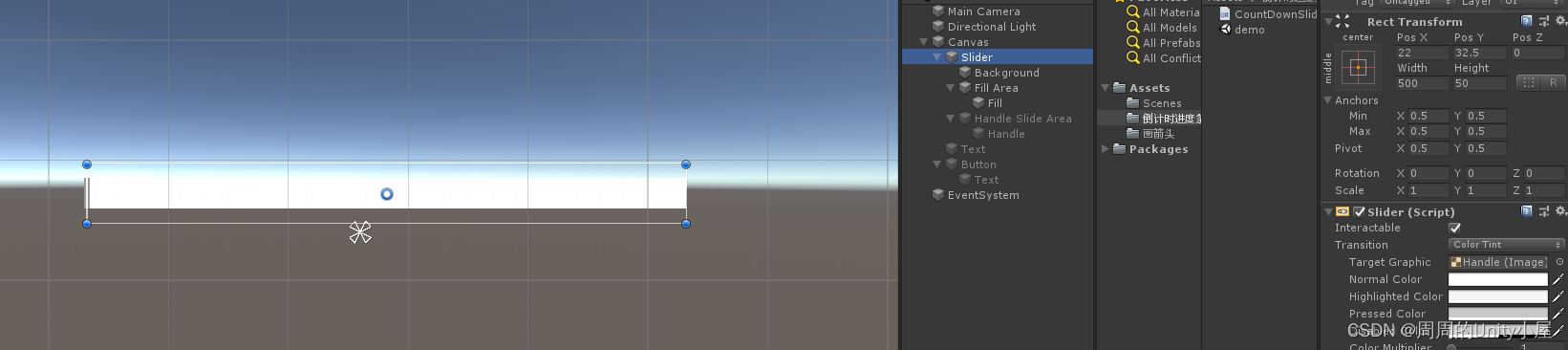The height and width of the screenshot is (350, 1568).
Task: Select the Slider row in Hierarchy
Action: (x=998, y=57)
